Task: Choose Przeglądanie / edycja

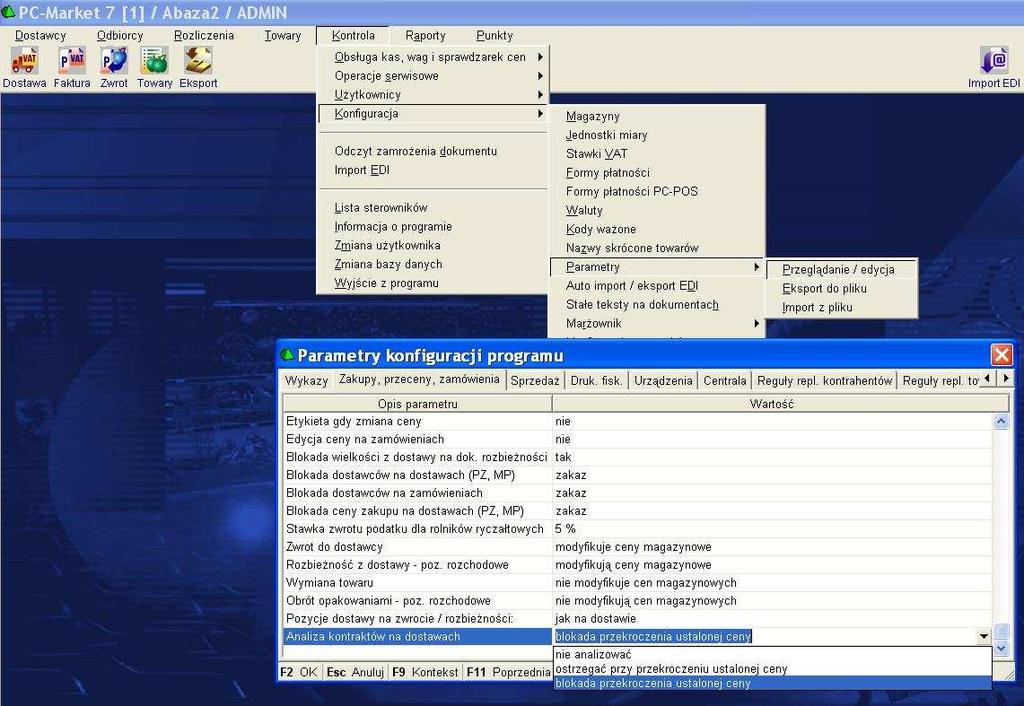Action: coord(841,270)
